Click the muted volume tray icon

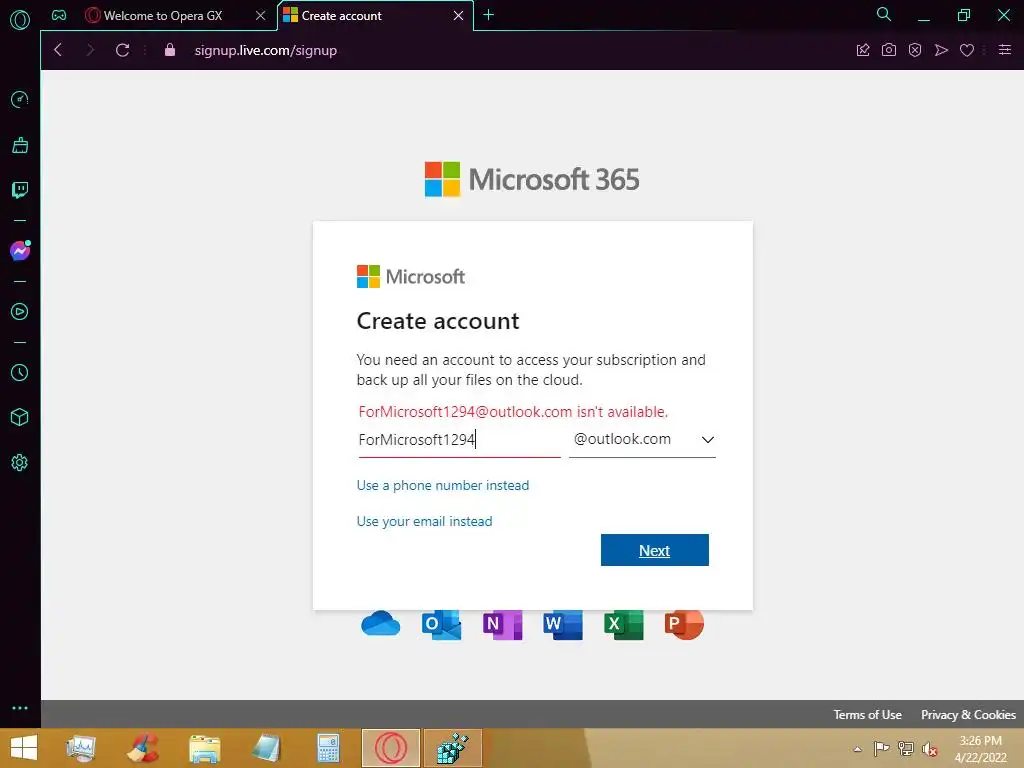(930, 749)
